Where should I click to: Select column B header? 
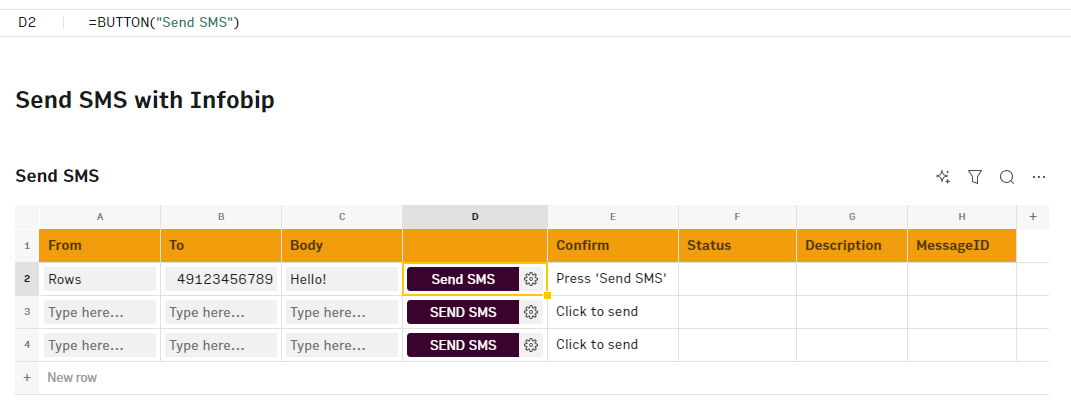pos(221,216)
